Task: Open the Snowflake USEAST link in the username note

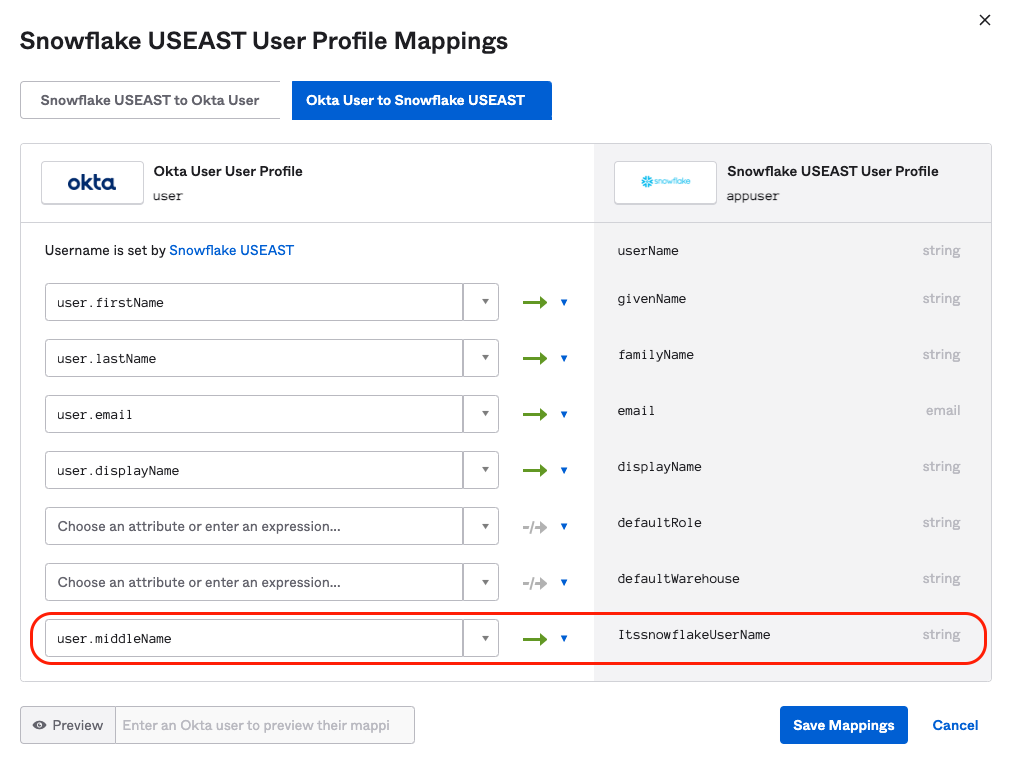Action: 231,250
